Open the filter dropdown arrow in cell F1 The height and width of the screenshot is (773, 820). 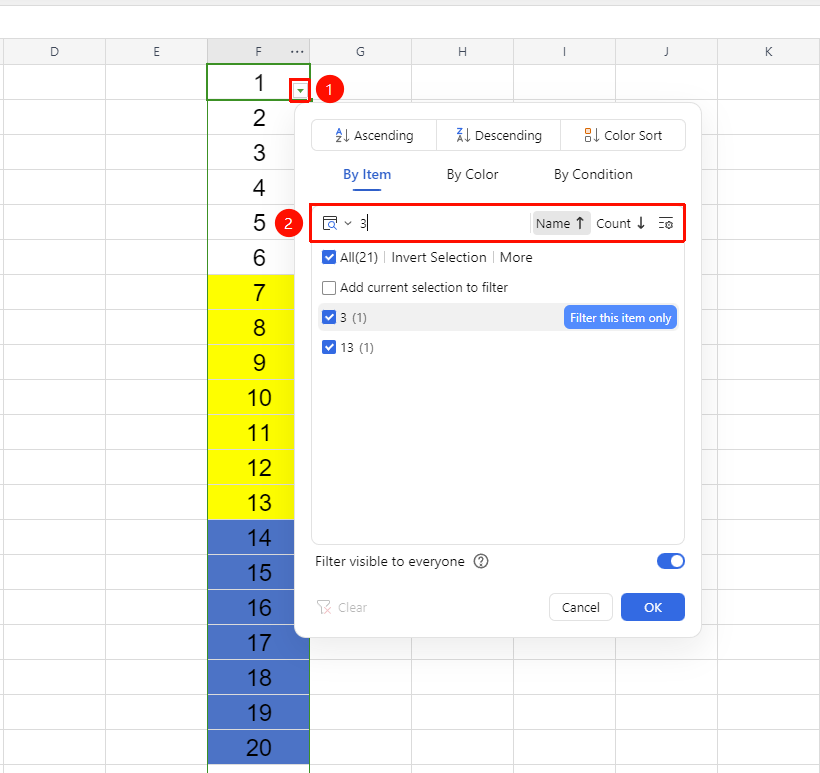[x=300, y=90]
